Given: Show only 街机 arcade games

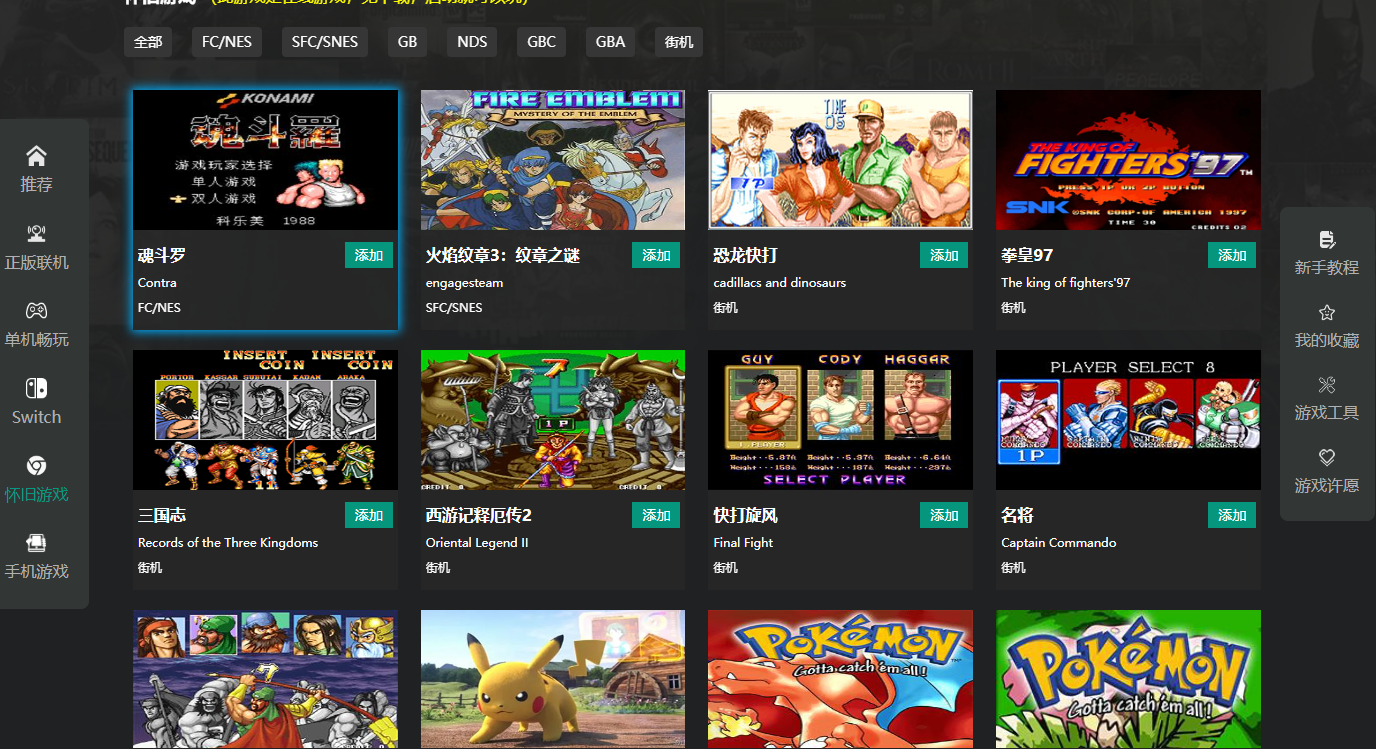Looking at the screenshot, I should pyautogui.click(x=679, y=42).
